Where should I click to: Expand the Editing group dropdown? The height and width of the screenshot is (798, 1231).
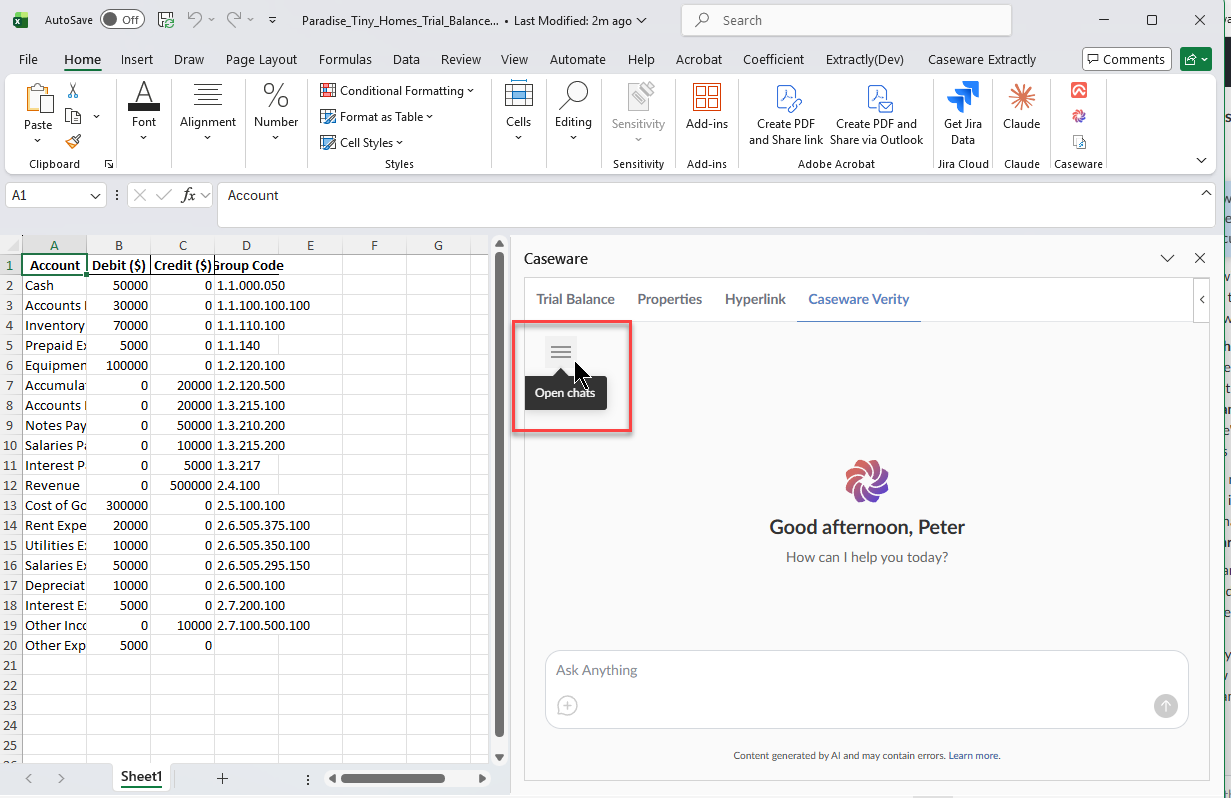[x=573, y=138]
